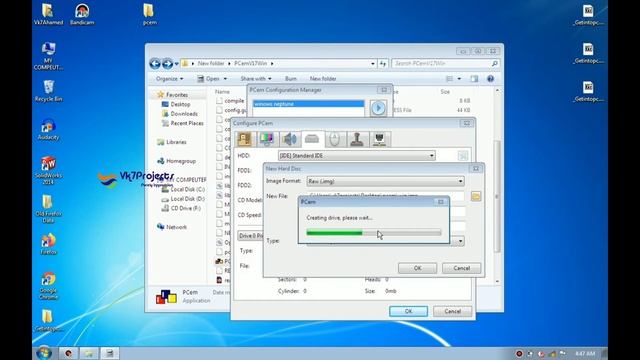
Task: Click the File Explorer taskbar button
Action: 89,353
